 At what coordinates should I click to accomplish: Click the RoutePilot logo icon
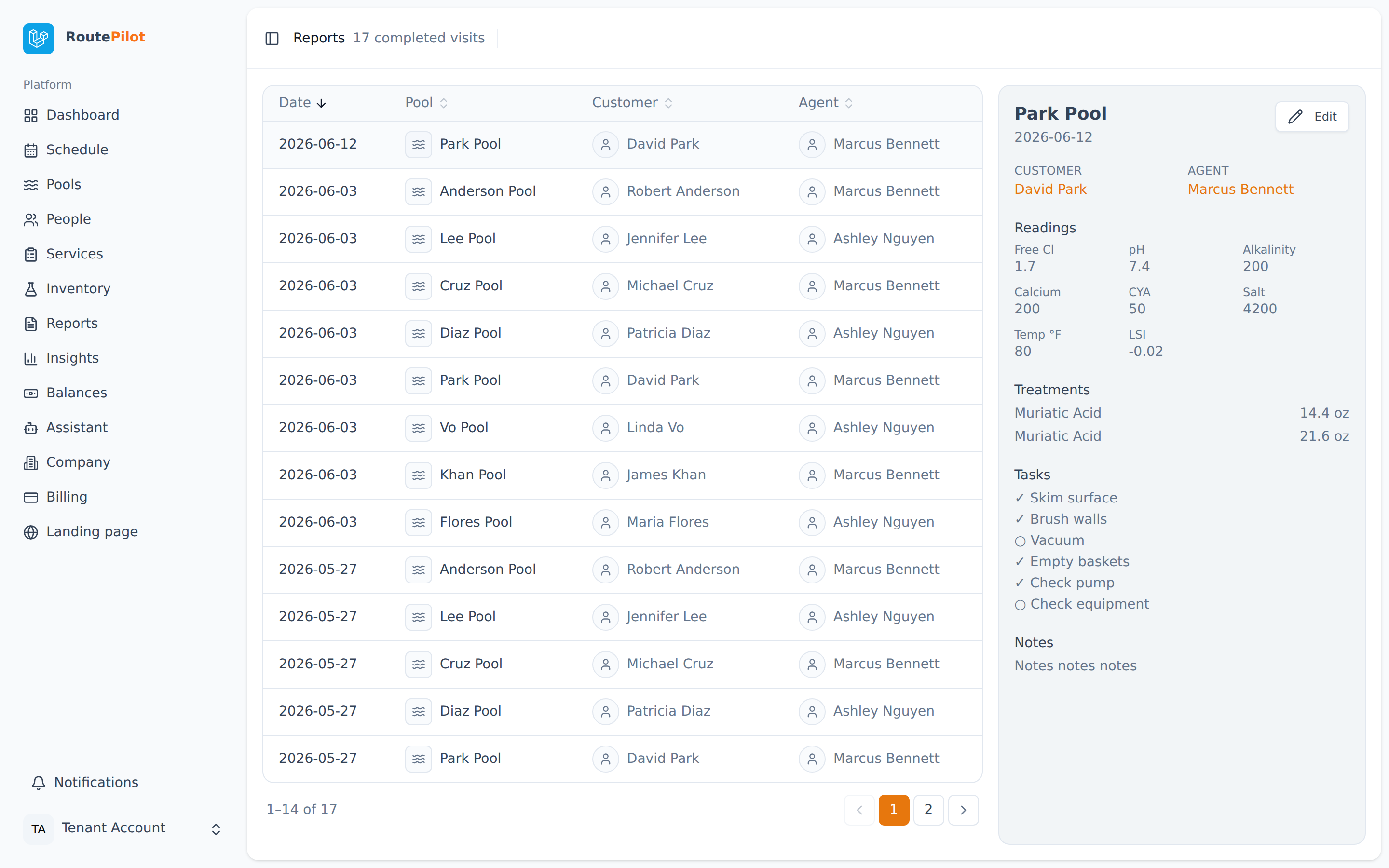coord(39,38)
